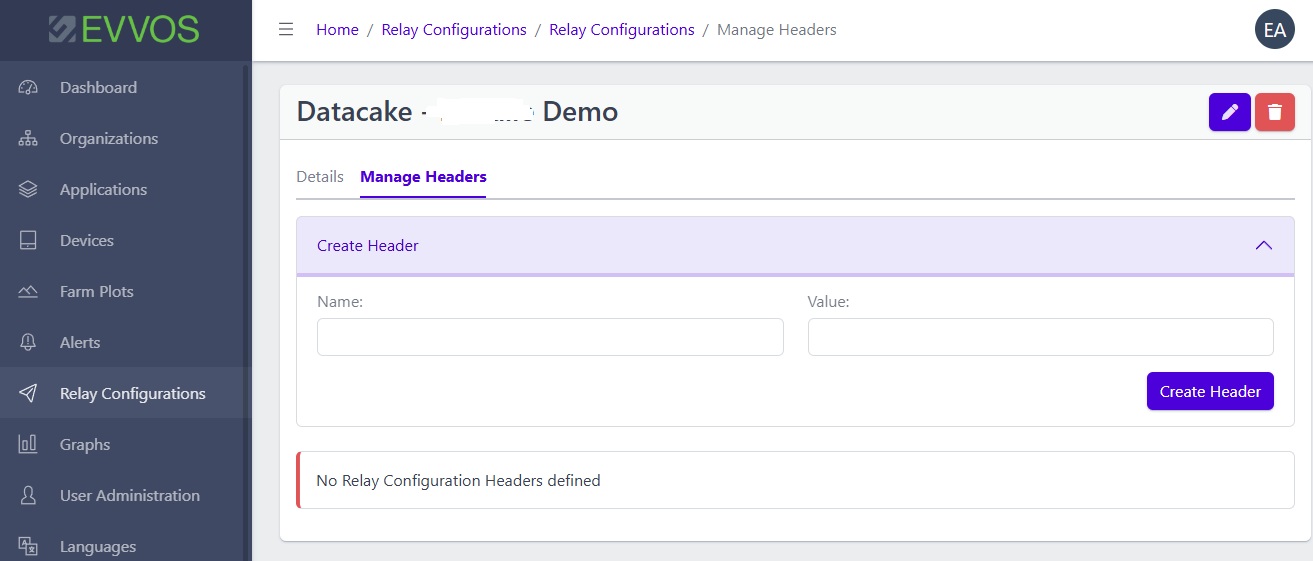Select the Manage Headers tab
Viewport: 1313px width, 561px height.
click(x=423, y=177)
